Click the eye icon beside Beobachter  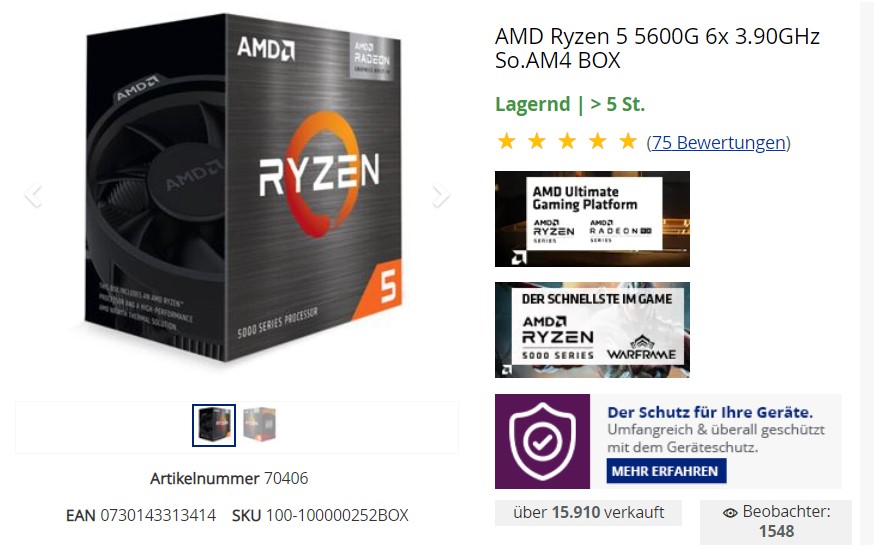click(730, 513)
